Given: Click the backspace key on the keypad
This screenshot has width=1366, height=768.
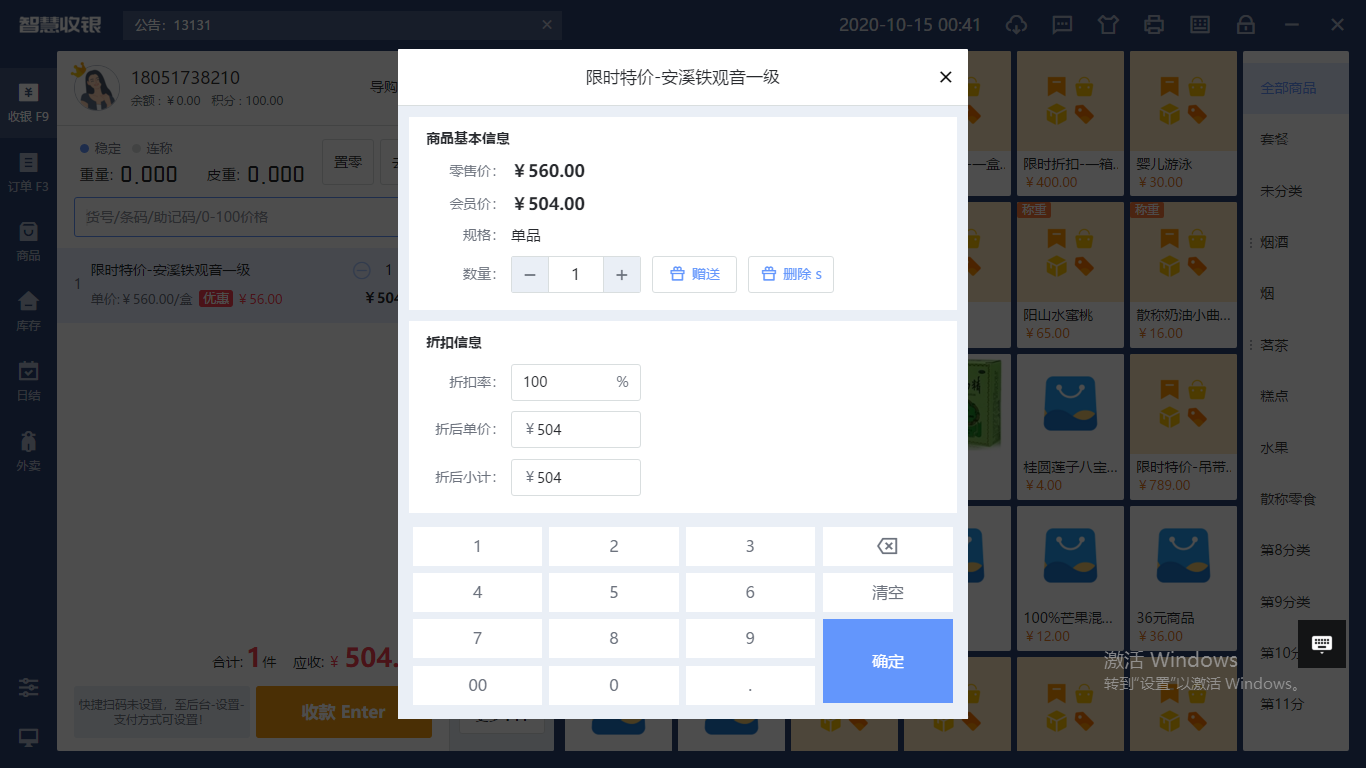Looking at the screenshot, I should pos(887,546).
